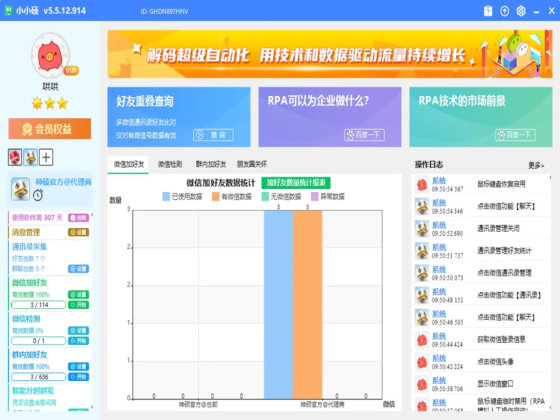Click the timer clock icon under 神硕官方@代理商
Screen dimensions: 560x420
click(38, 195)
